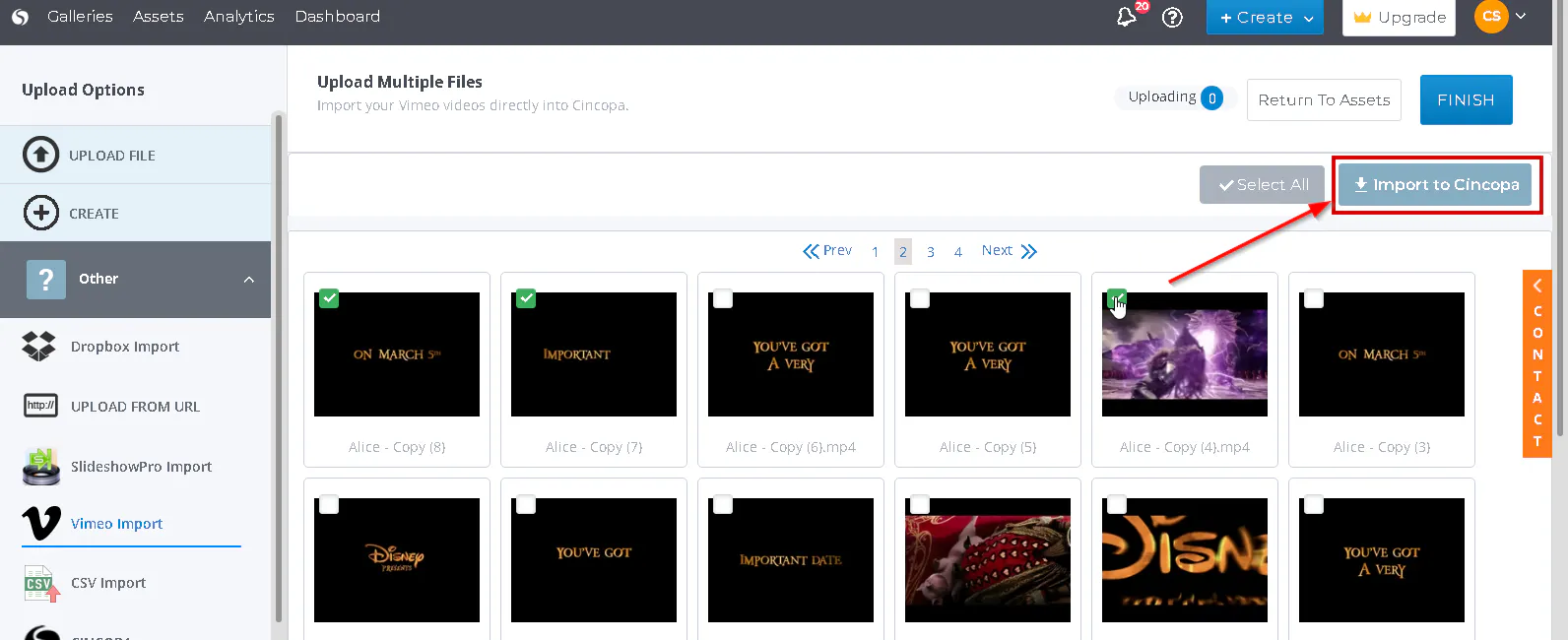
Task: Click the FINISH button
Action: pyautogui.click(x=1466, y=99)
